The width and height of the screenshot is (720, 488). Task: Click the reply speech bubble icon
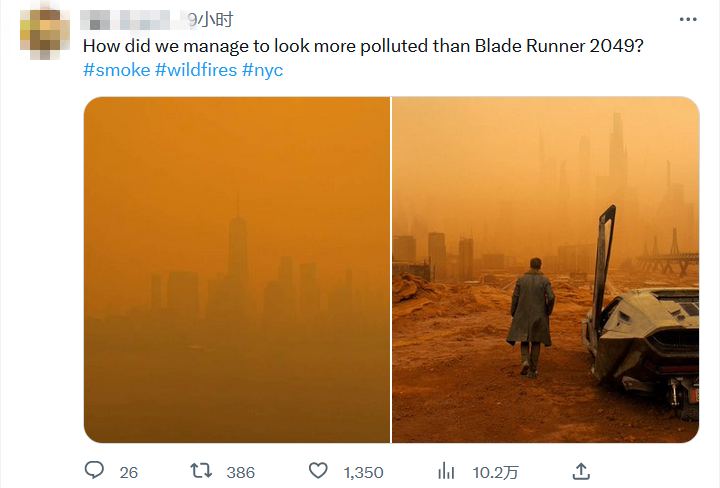click(94, 471)
